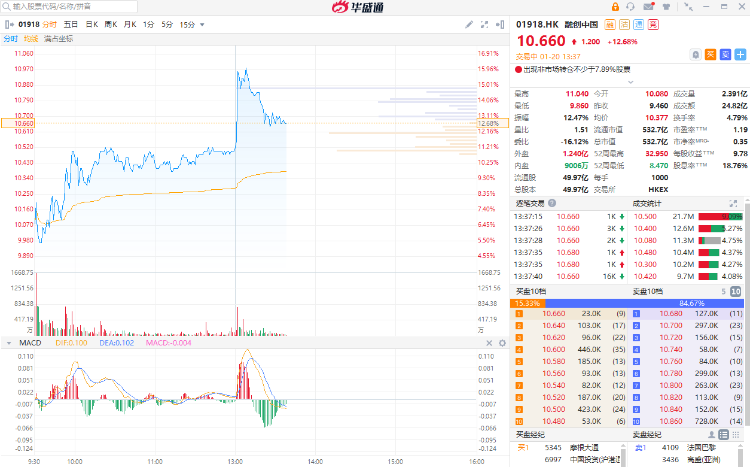The image size is (750, 467).
Task: Click the 52周最高 value 32.950
Action: [x=657, y=154]
